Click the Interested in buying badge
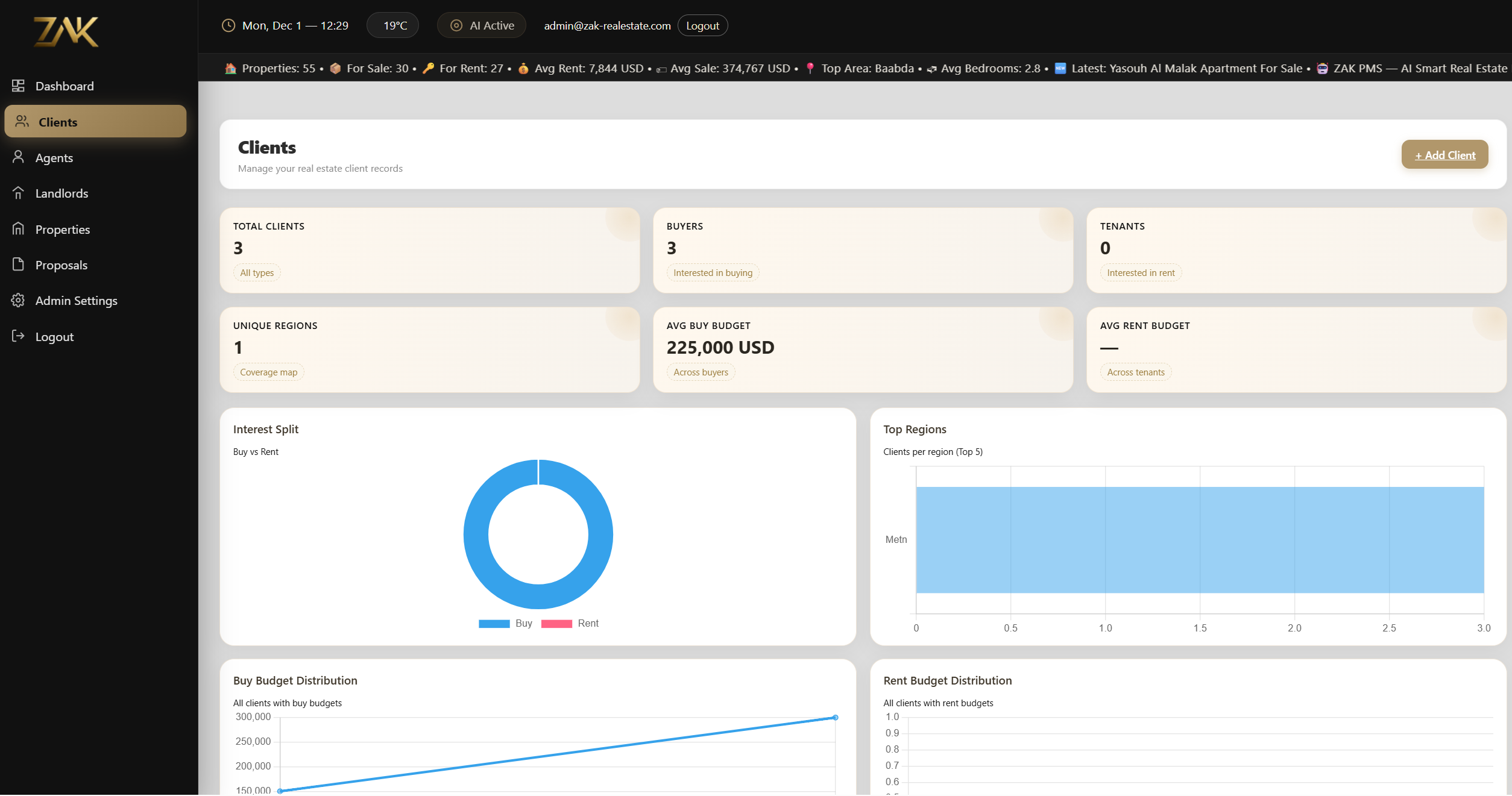Image resolution: width=1512 pixels, height=796 pixels. click(x=713, y=272)
